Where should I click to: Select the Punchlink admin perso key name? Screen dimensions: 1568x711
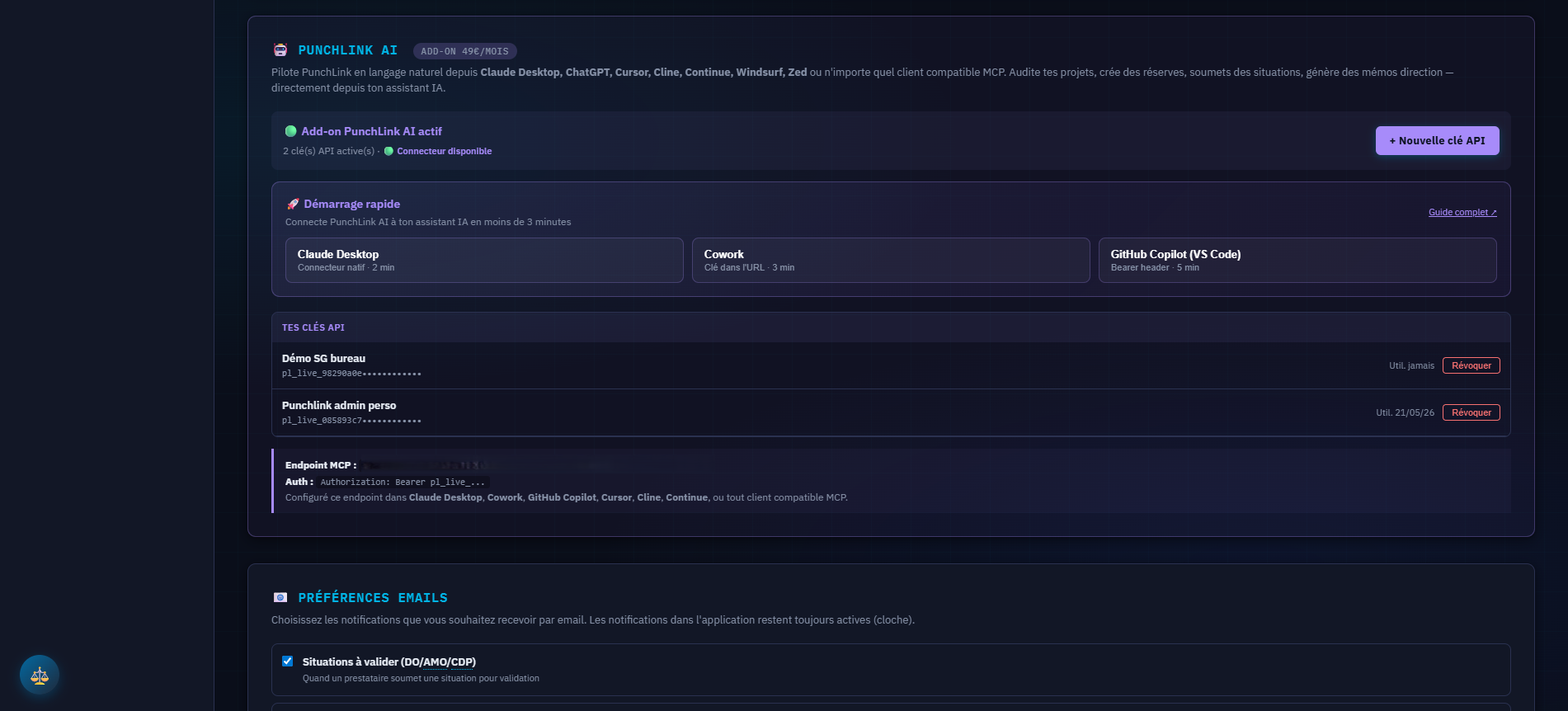(339, 405)
